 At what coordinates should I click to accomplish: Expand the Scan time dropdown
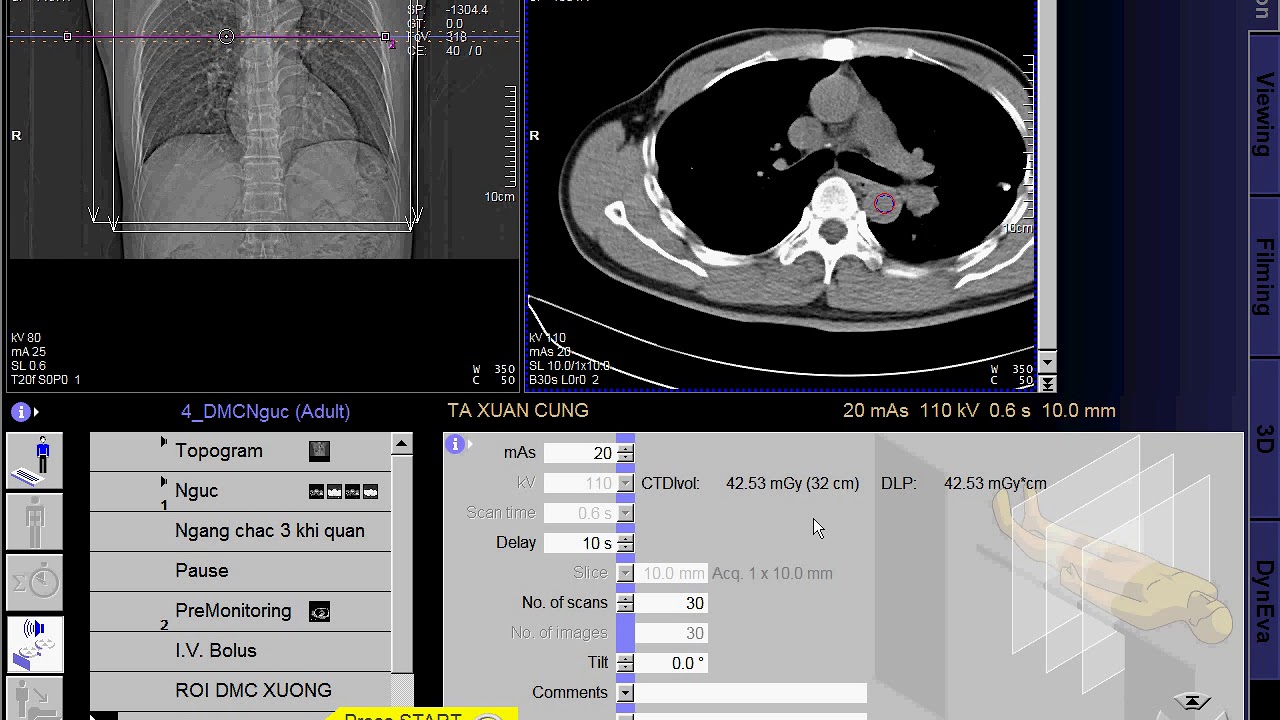tap(625, 514)
